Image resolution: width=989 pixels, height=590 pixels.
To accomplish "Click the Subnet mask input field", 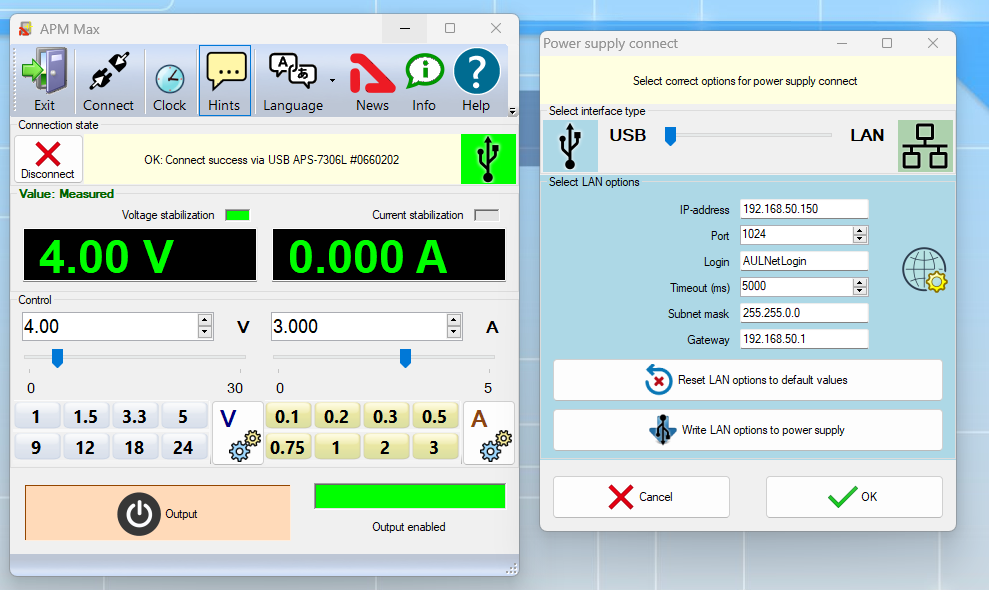I will [x=804, y=313].
